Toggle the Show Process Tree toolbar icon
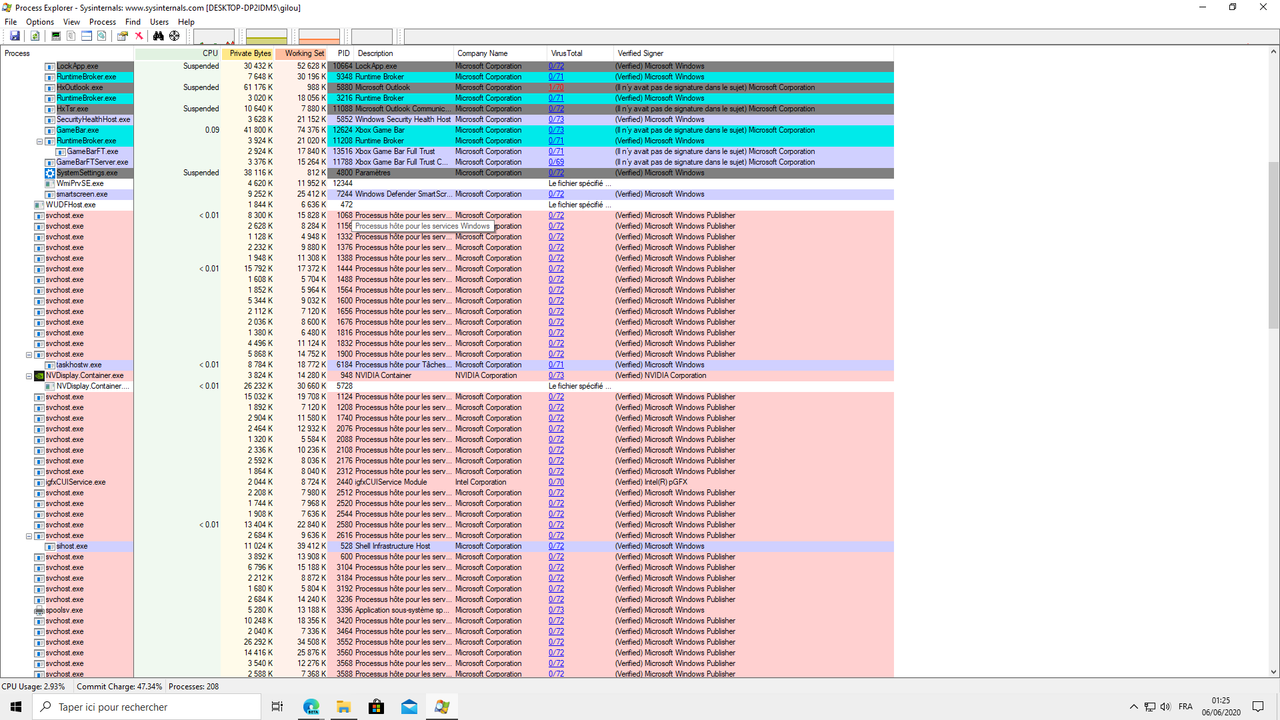 [72, 36]
